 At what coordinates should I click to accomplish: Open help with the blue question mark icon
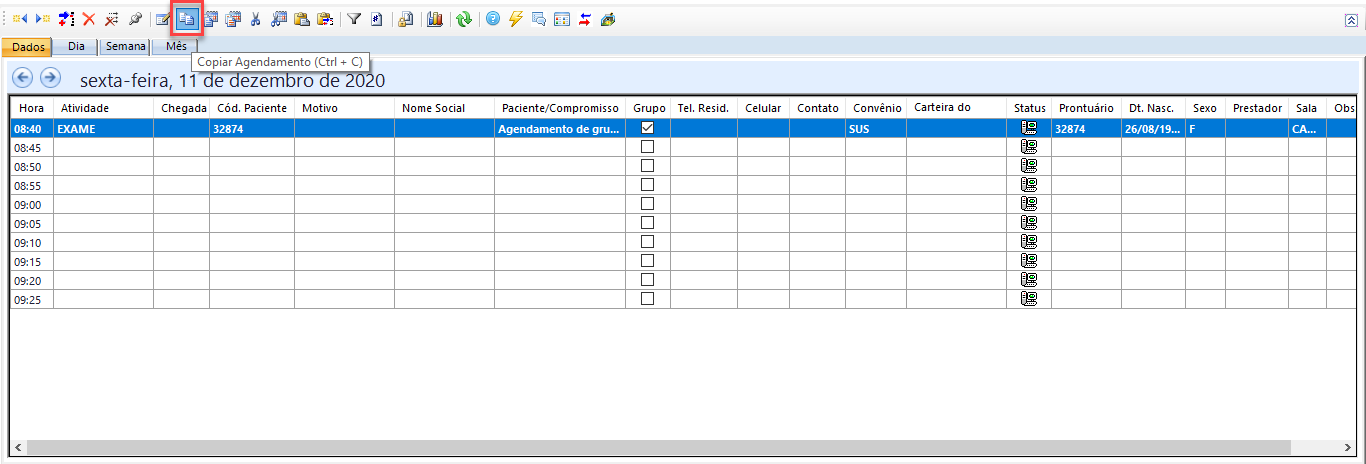tap(493, 18)
